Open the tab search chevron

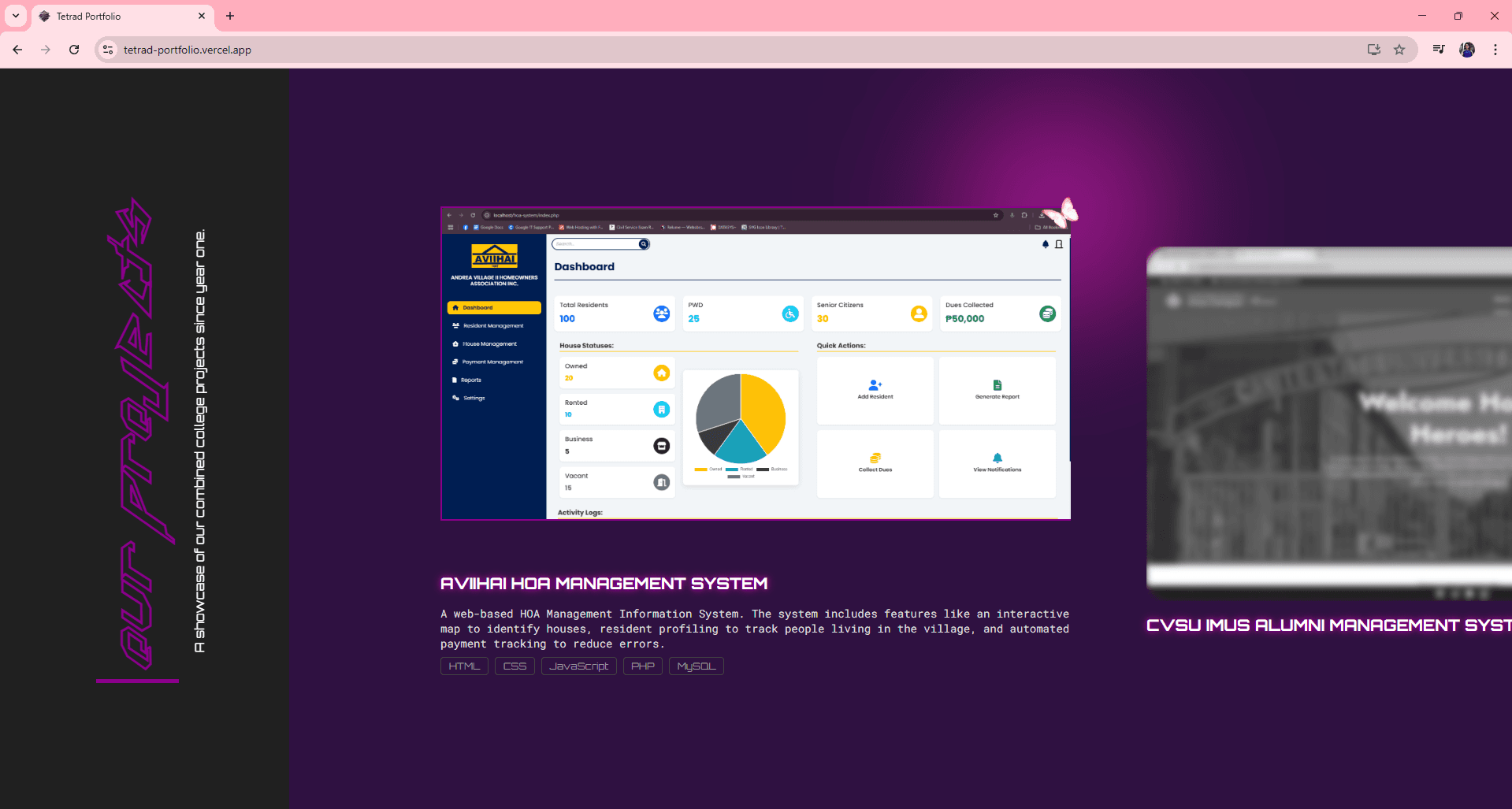pyautogui.click(x=15, y=16)
